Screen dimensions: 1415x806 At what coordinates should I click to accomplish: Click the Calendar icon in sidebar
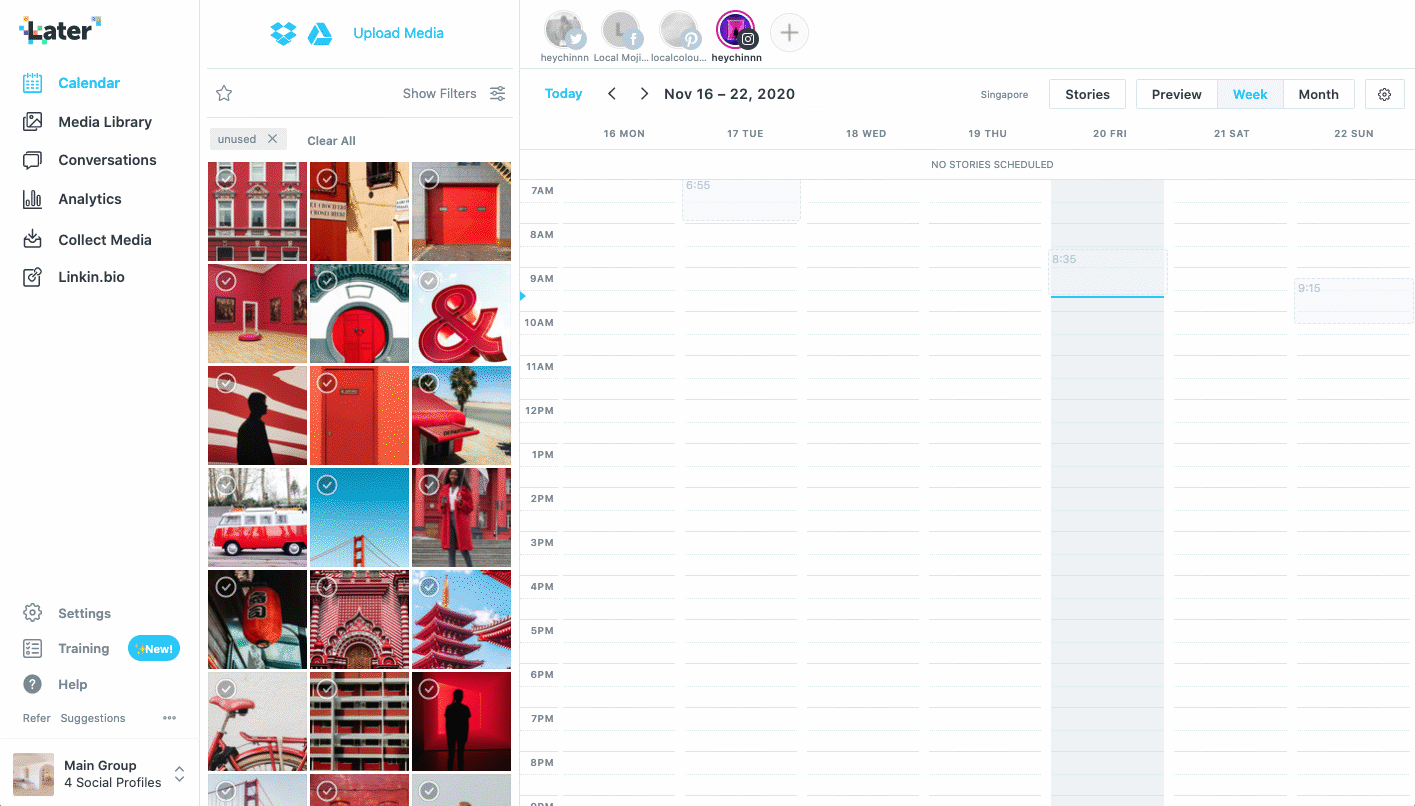pyautogui.click(x=33, y=83)
